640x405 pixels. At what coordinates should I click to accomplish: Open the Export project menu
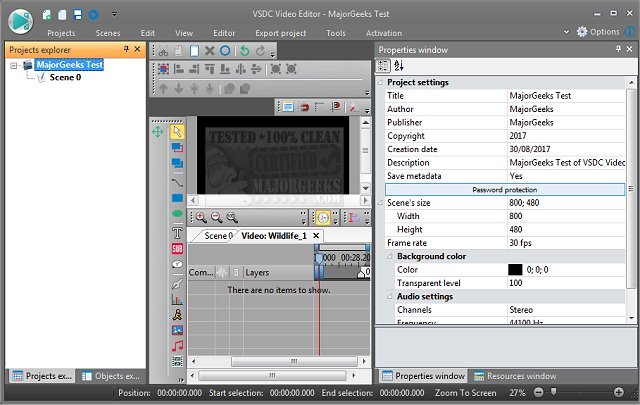[x=281, y=33]
